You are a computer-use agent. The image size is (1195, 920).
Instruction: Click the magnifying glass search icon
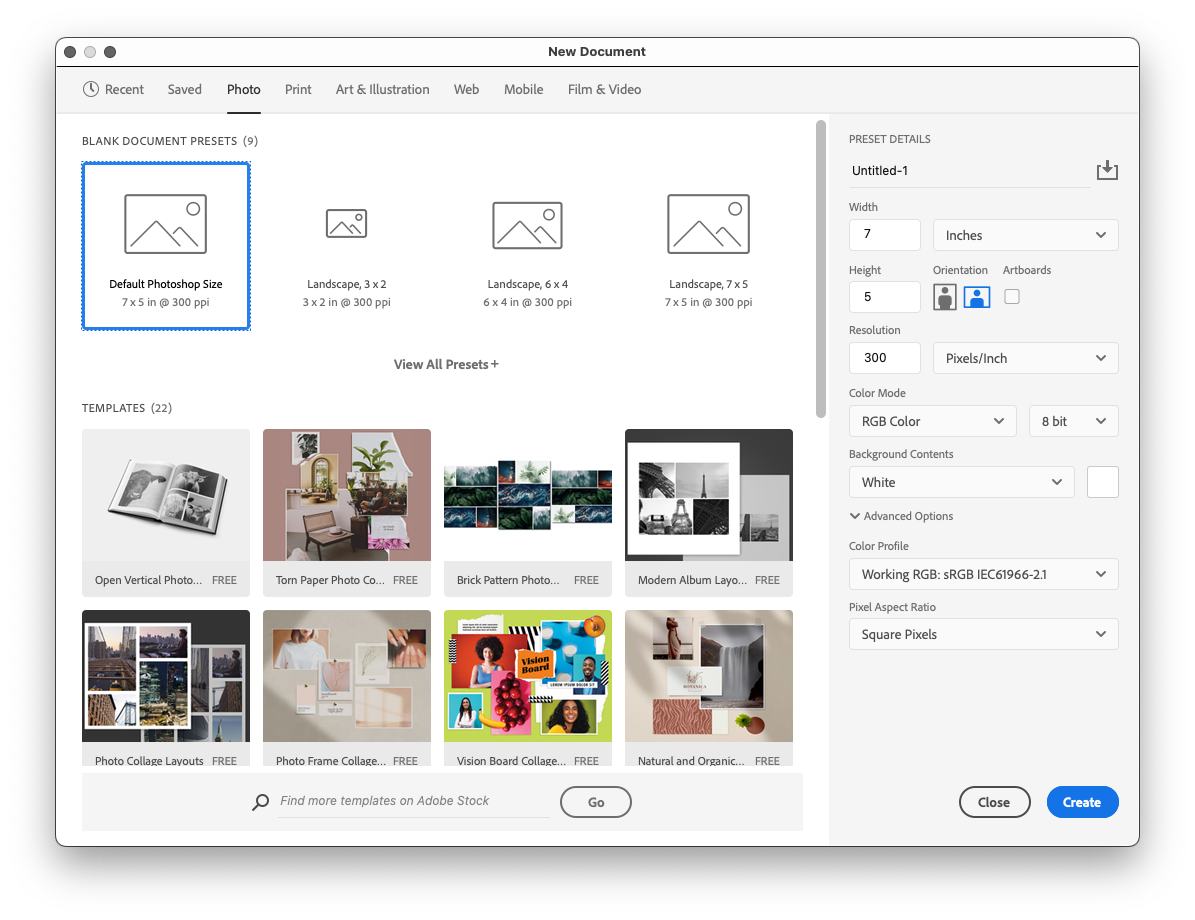(260, 801)
